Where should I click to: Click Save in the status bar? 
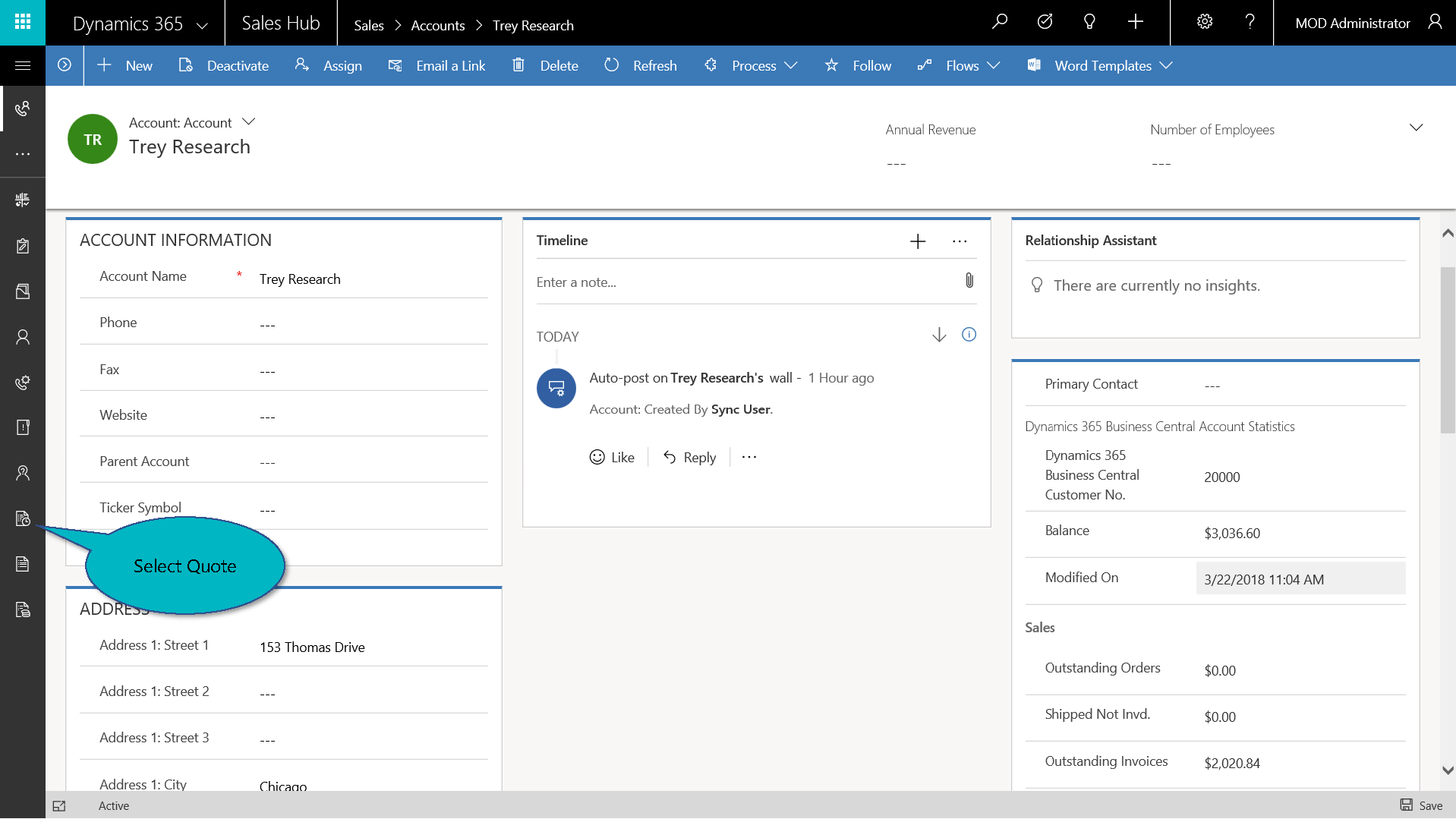tap(1421, 805)
